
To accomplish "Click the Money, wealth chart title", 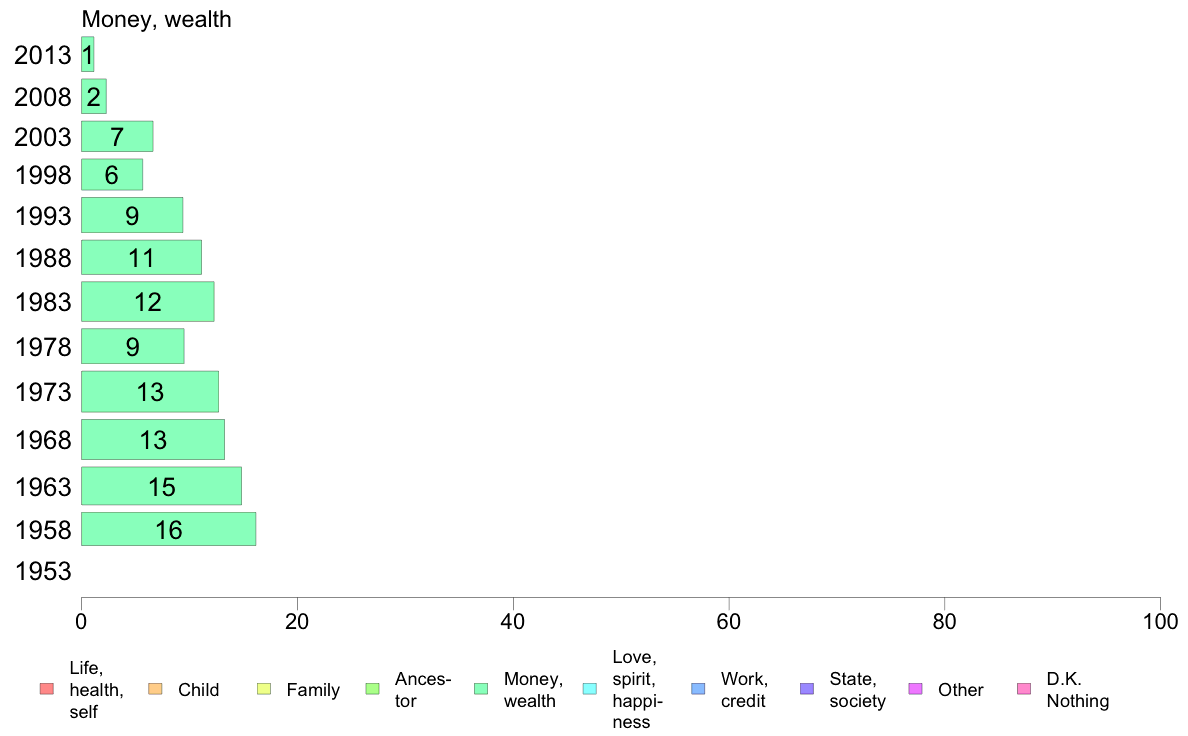I will point(156,20).
